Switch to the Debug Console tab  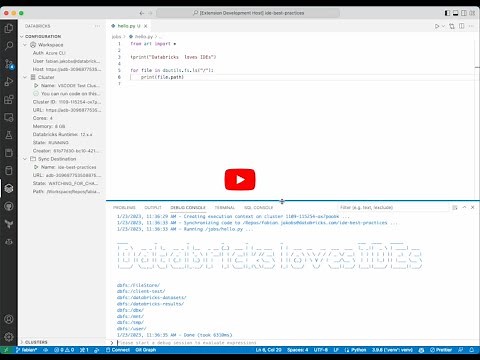[188, 207]
